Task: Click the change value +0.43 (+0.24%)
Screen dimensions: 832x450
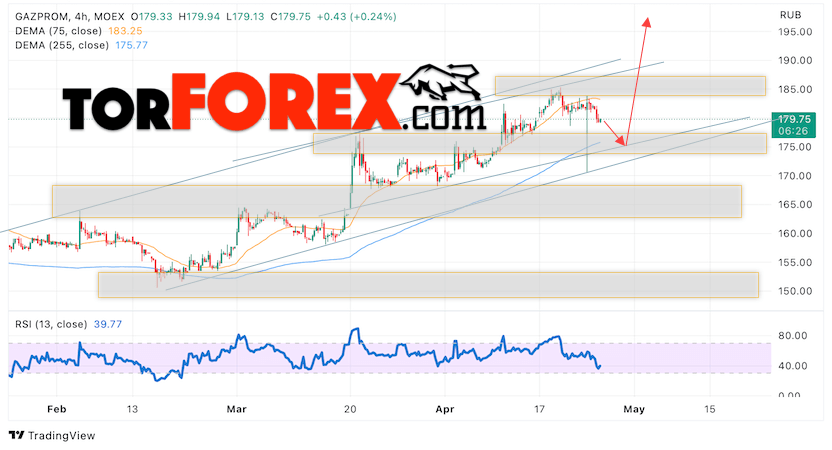Action: 357,17
